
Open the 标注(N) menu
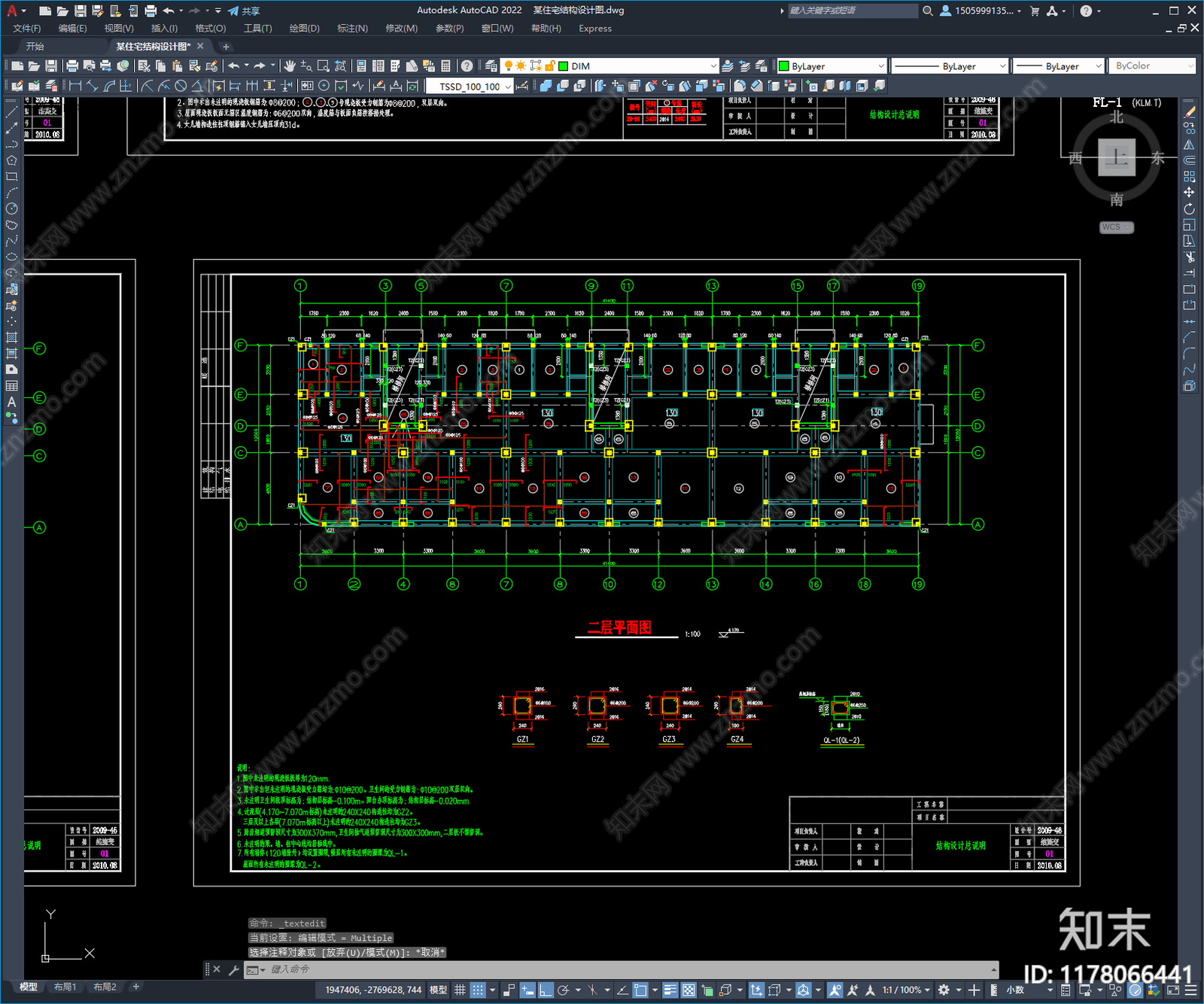352,29
